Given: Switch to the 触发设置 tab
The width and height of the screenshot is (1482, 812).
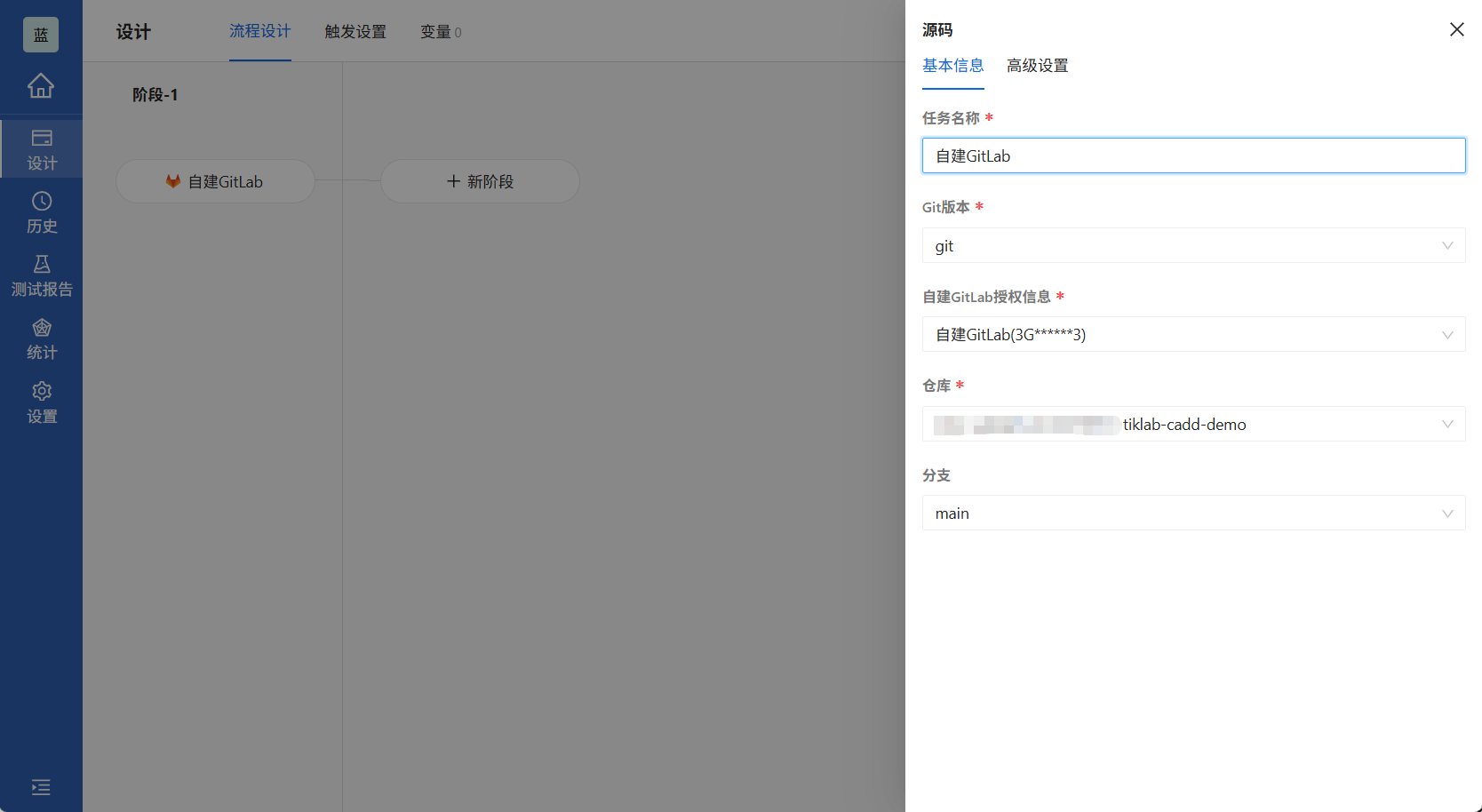Looking at the screenshot, I should pos(355,31).
